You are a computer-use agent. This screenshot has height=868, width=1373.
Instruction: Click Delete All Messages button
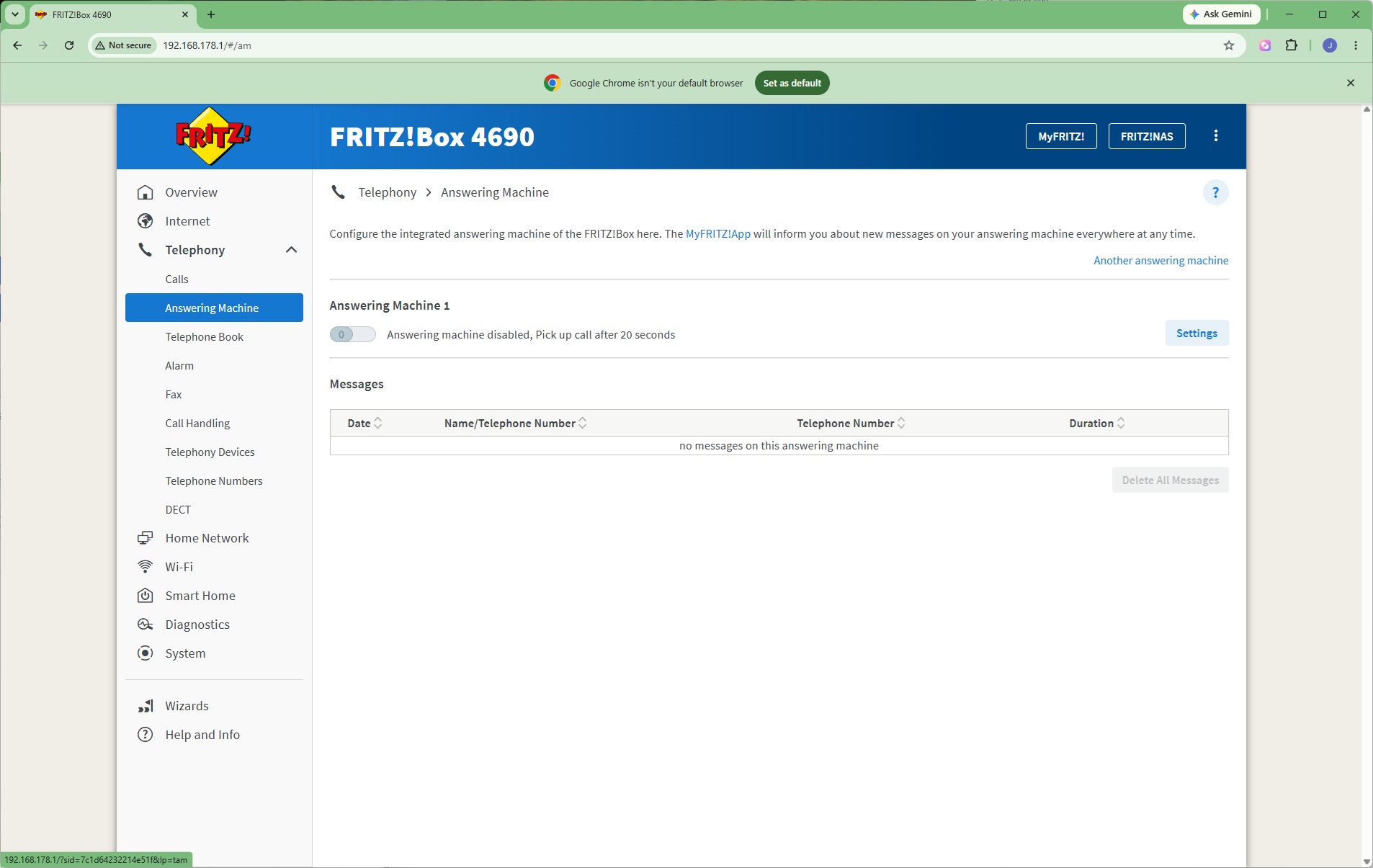pyautogui.click(x=1171, y=480)
